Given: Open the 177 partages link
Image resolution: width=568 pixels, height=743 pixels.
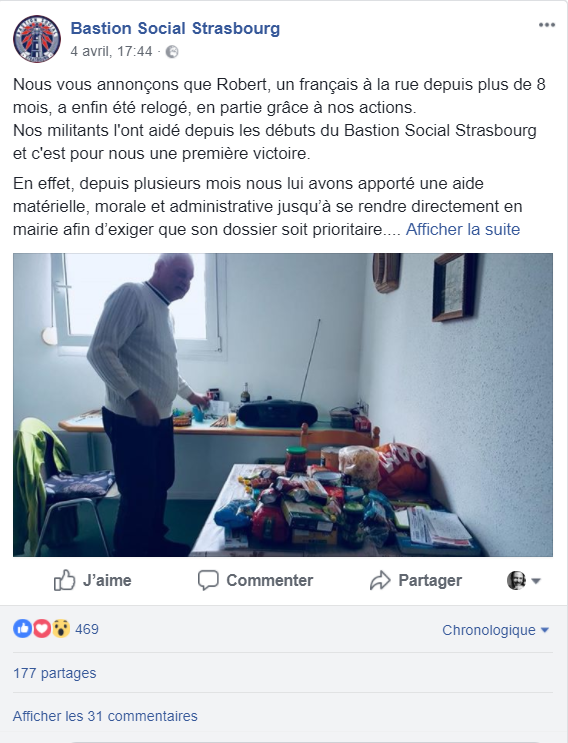Looking at the screenshot, I should (54, 673).
